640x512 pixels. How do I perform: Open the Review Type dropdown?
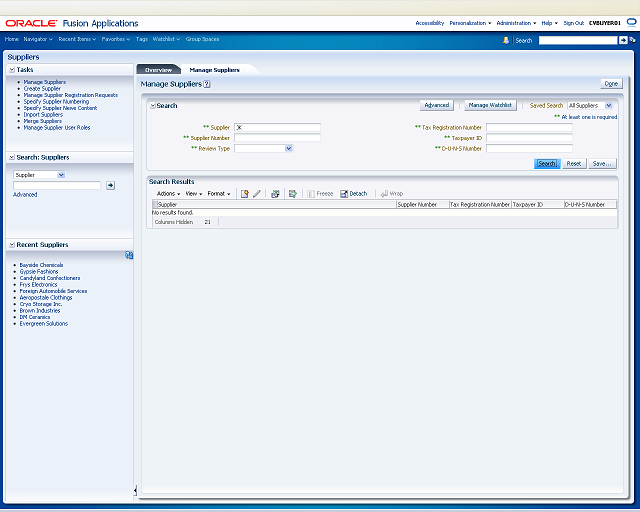coord(289,149)
